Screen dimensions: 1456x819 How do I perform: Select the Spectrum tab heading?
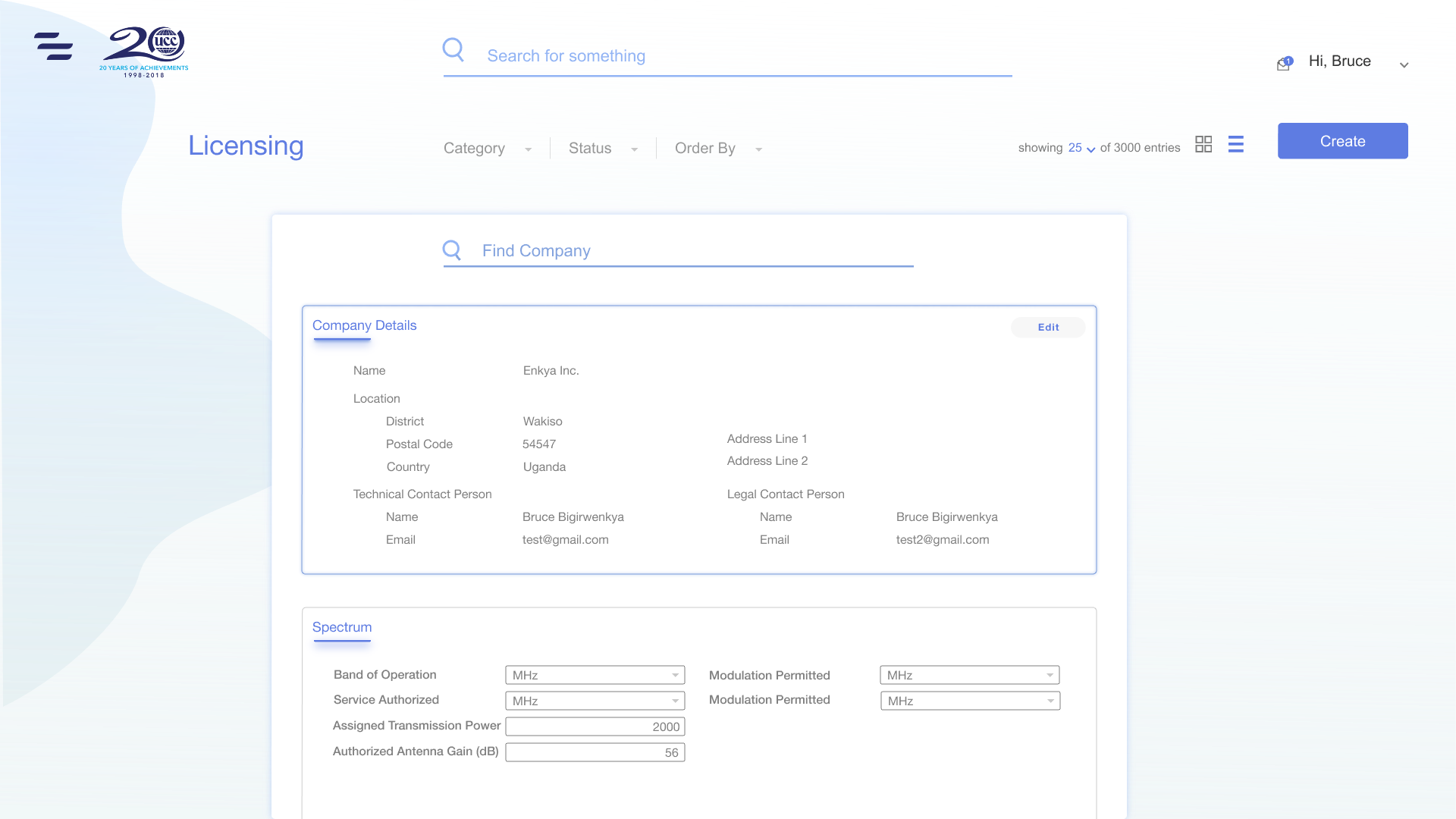point(342,627)
